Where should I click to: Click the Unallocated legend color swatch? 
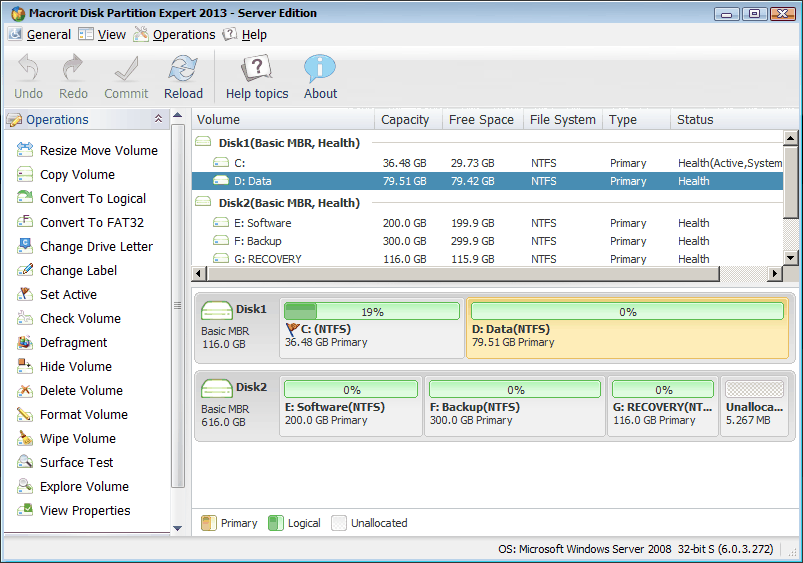click(x=339, y=523)
